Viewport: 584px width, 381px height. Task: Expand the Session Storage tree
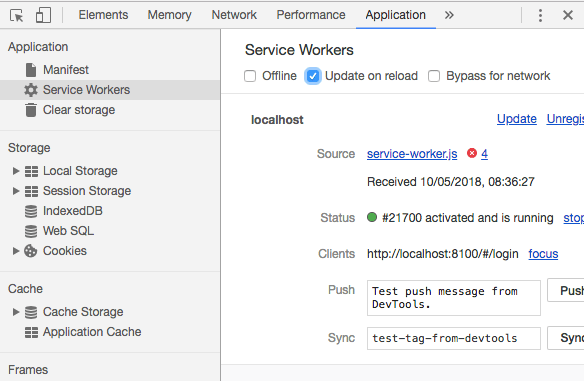tap(16, 191)
